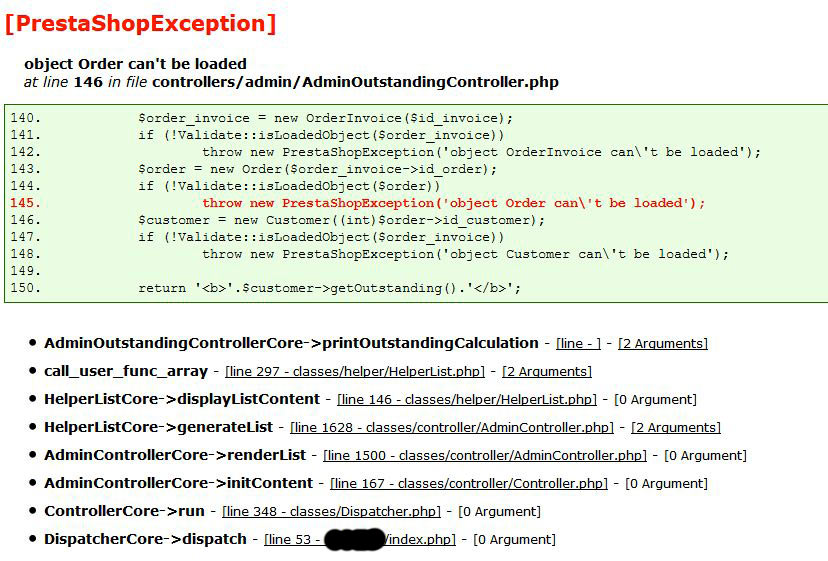The width and height of the screenshot is (828, 561).
Task: Open '[line 1628 - classes/controller/AdminController.php]' link
Action: [x=452, y=428]
